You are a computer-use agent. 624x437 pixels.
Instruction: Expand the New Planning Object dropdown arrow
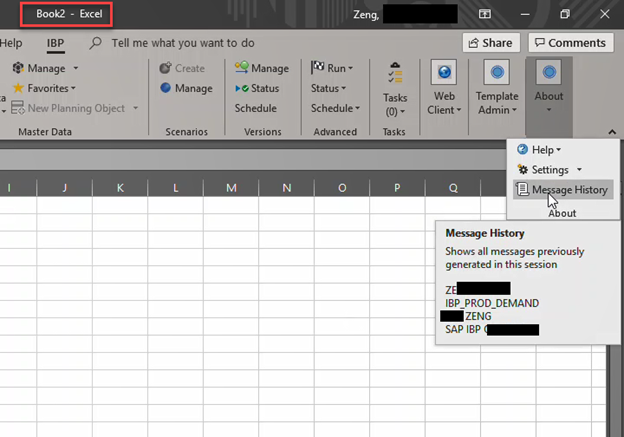coord(136,108)
